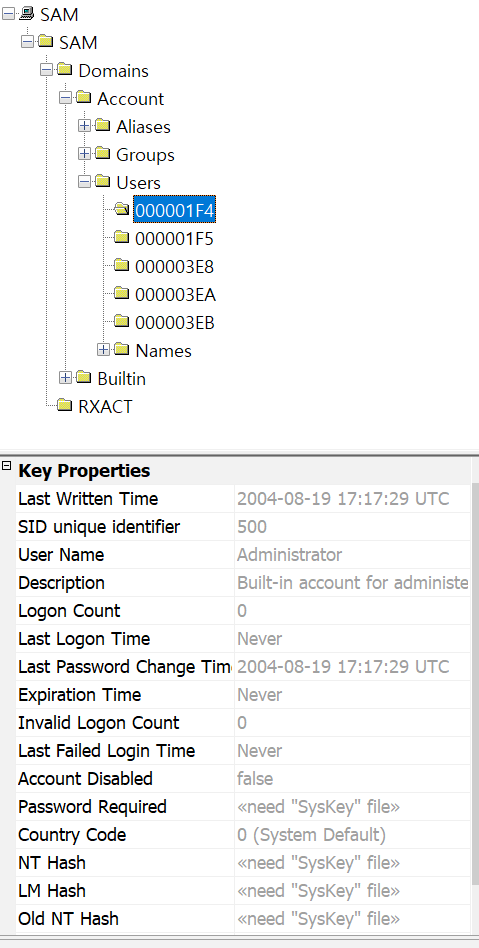Expand the Aliases node
The width and height of the screenshot is (479, 948).
[x=85, y=126]
